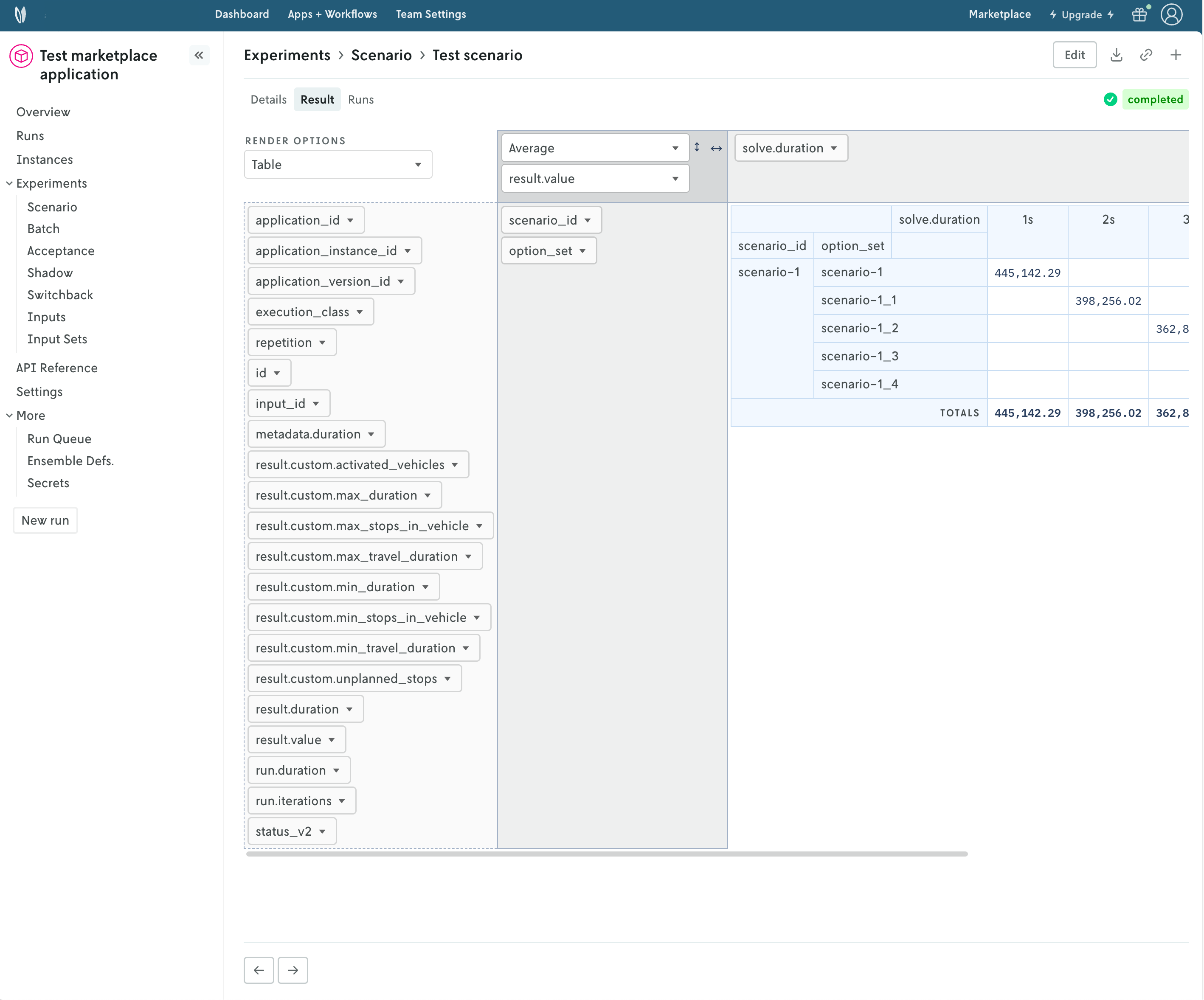The width and height of the screenshot is (1204, 1000).
Task: Switch to the Runs tab
Action: (360, 100)
